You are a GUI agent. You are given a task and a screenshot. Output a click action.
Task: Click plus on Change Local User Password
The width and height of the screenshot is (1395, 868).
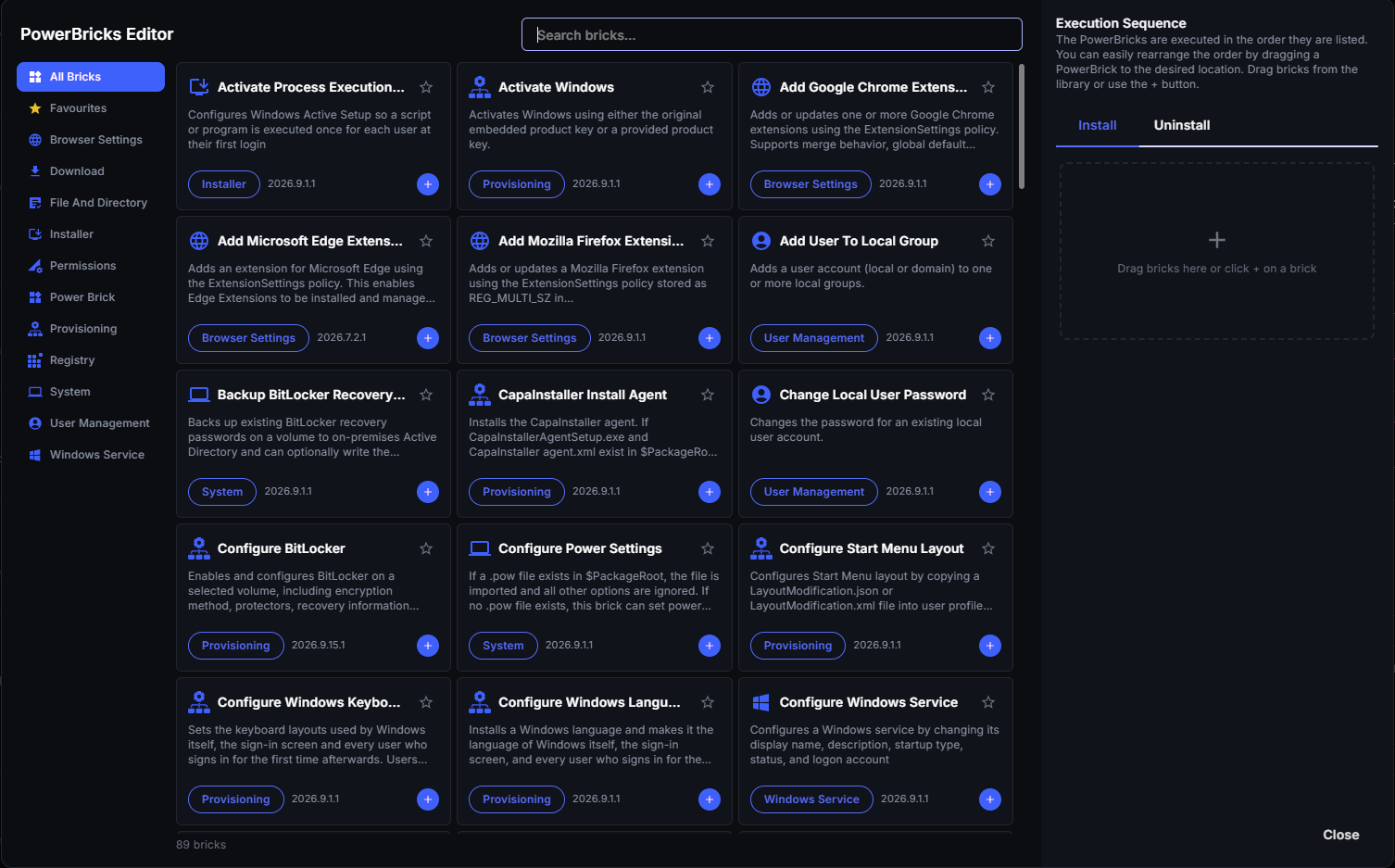pyautogui.click(x=990, y=492)
